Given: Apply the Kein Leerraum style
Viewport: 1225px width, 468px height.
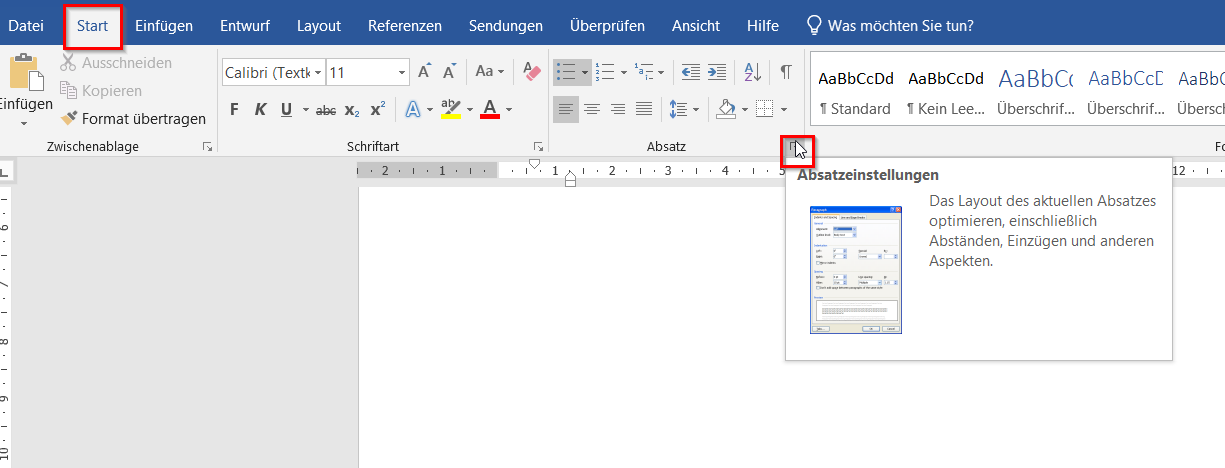Looking at the screenshot, I should (x=945, y=92).
